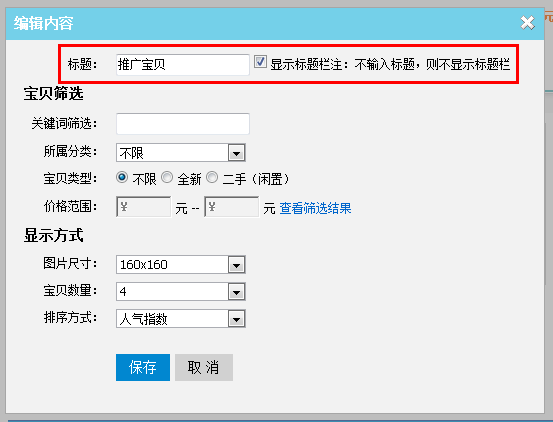Viewport: 553px width, 422px height.
Task: Expand the 排序方式 人气指数 dropdown
Action: pos(236,319)
